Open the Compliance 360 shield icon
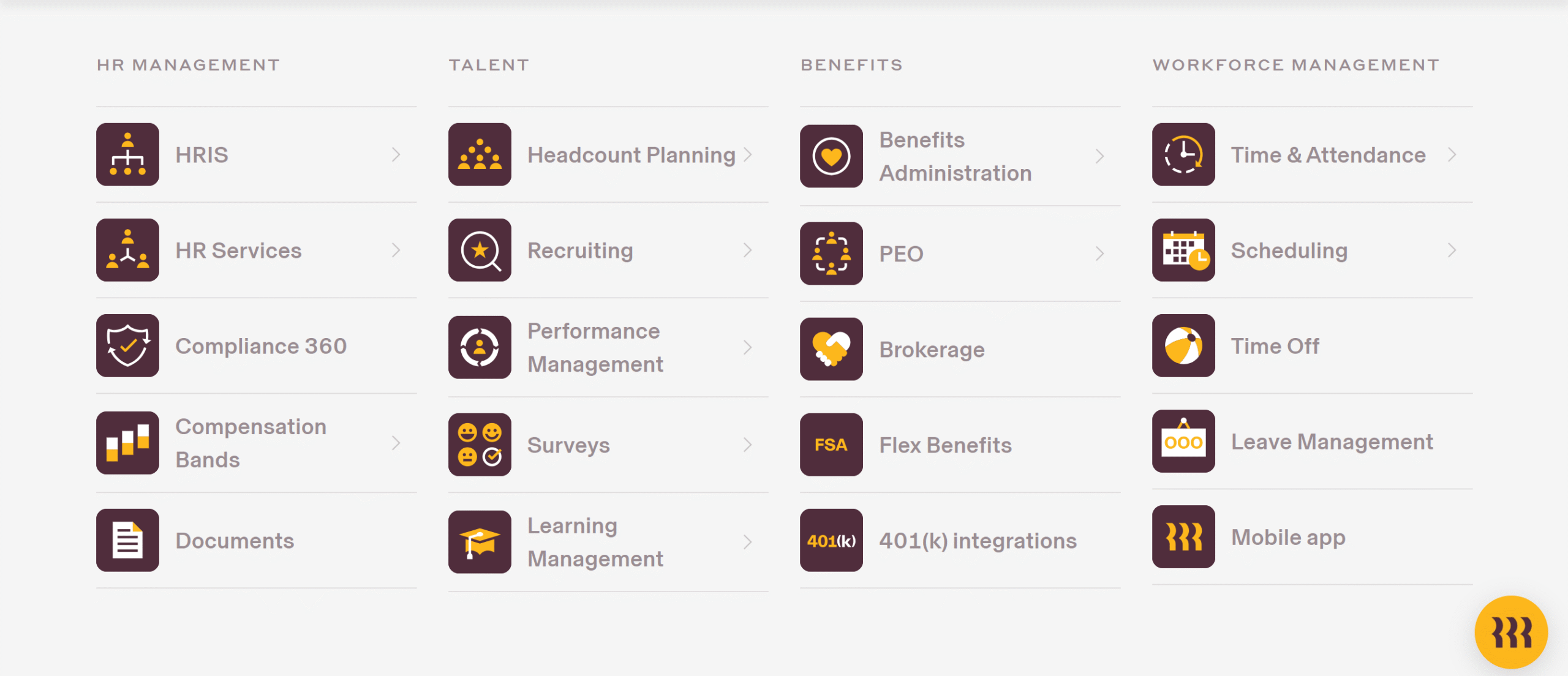The width and height of the screenshot is (1568, 676). coord(127,345)
